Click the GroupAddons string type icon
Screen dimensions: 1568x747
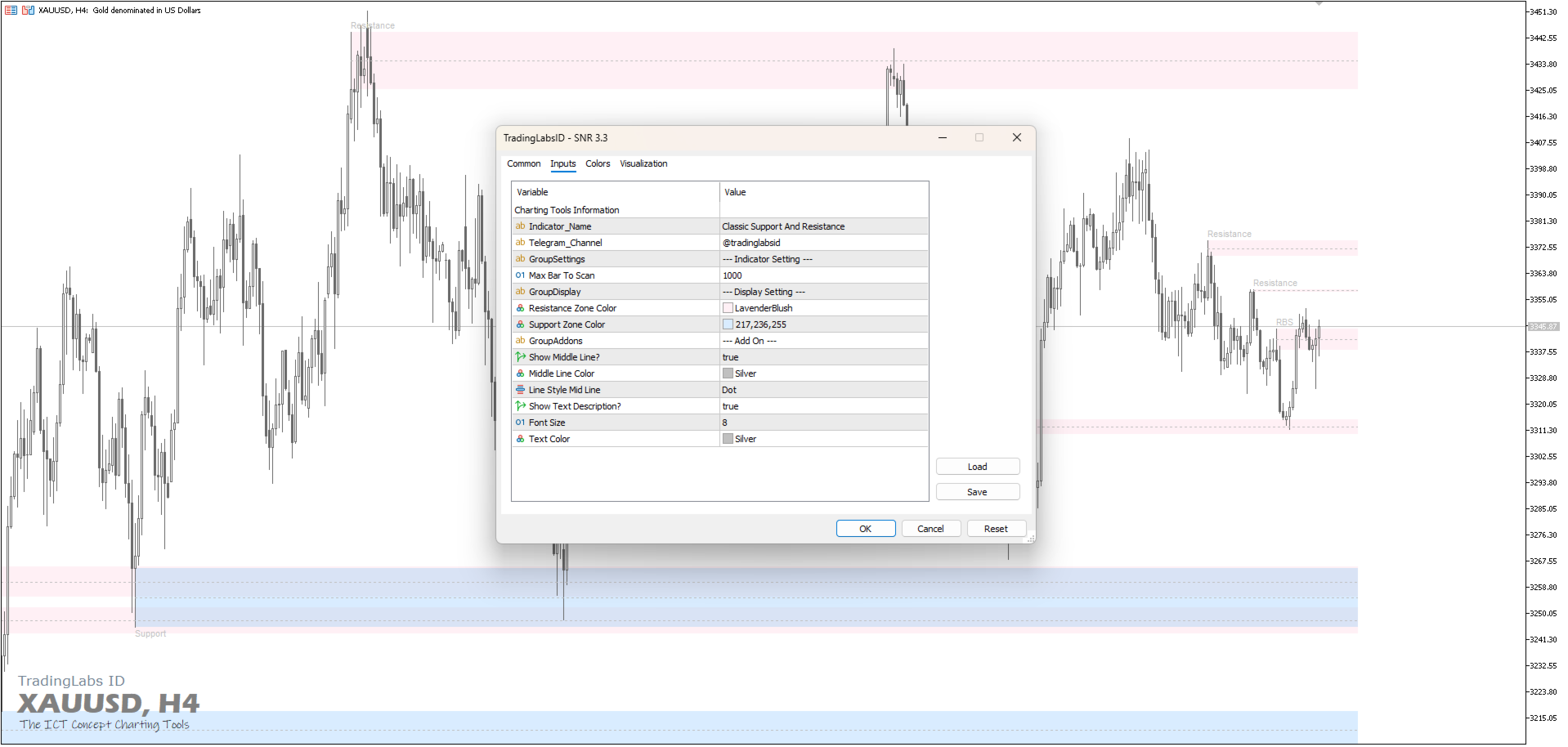(x=520, y=341)
